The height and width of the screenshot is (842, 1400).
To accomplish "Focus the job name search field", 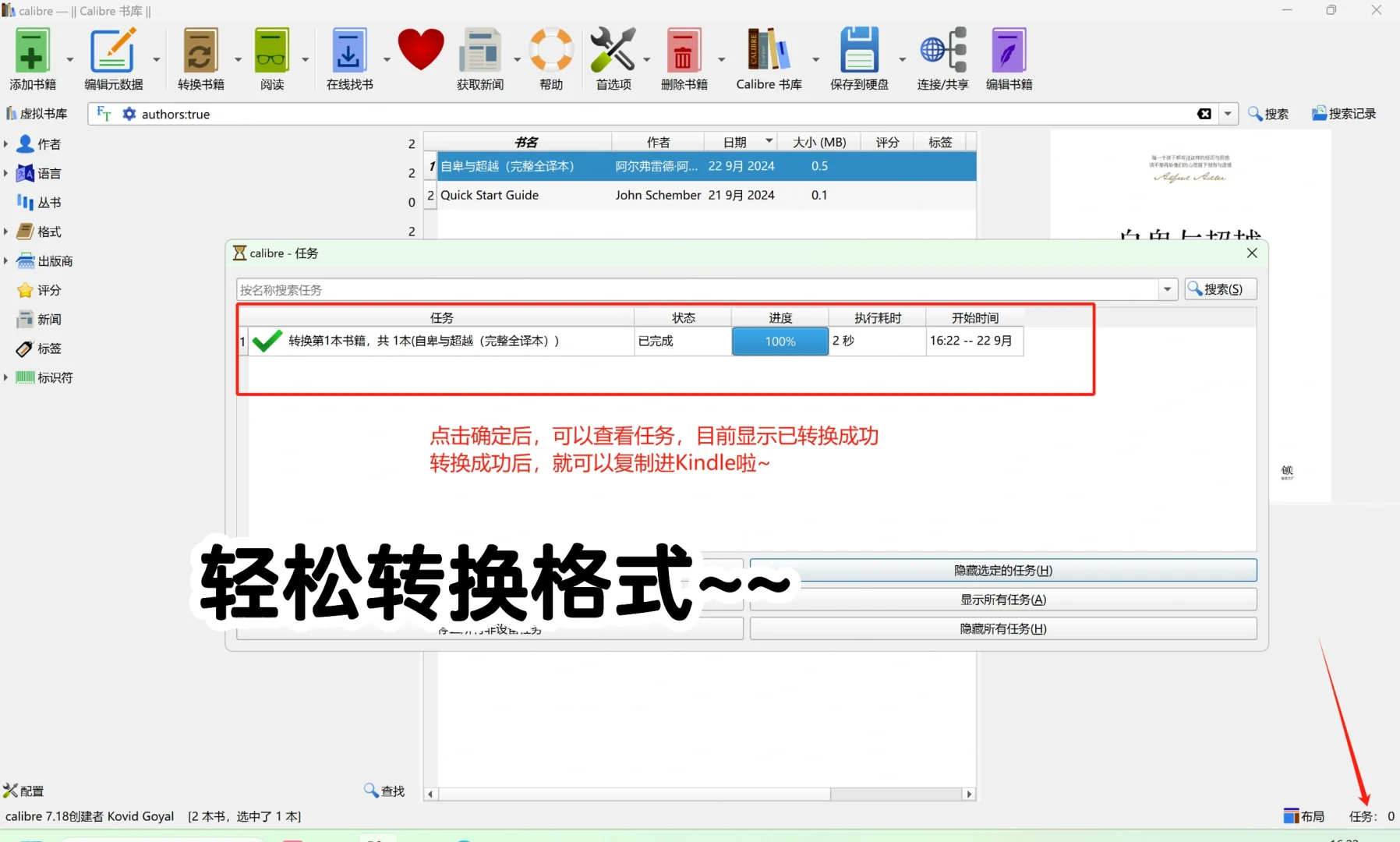I will (x=698, y=289).
